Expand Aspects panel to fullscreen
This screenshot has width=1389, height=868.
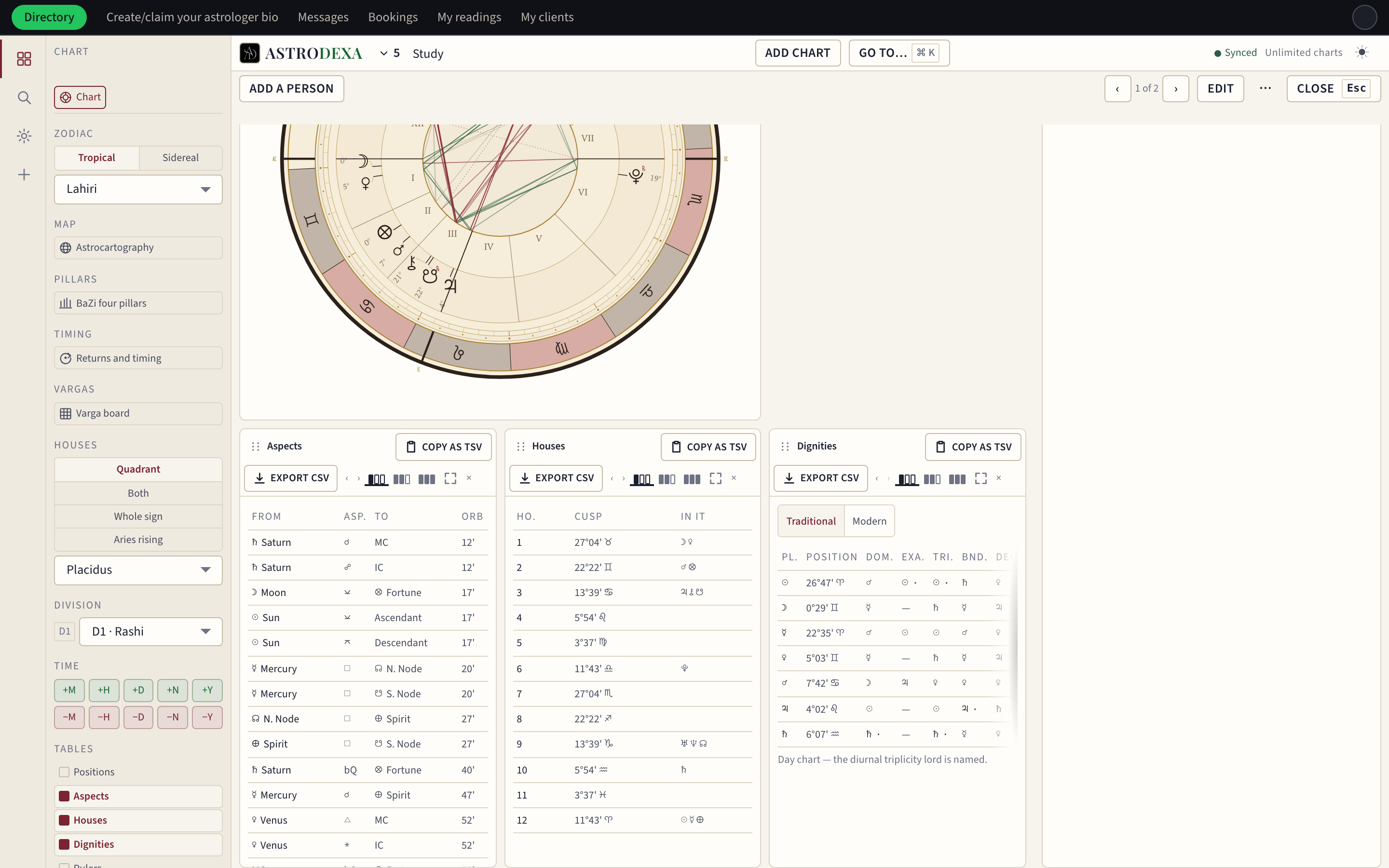coord(450,478)
